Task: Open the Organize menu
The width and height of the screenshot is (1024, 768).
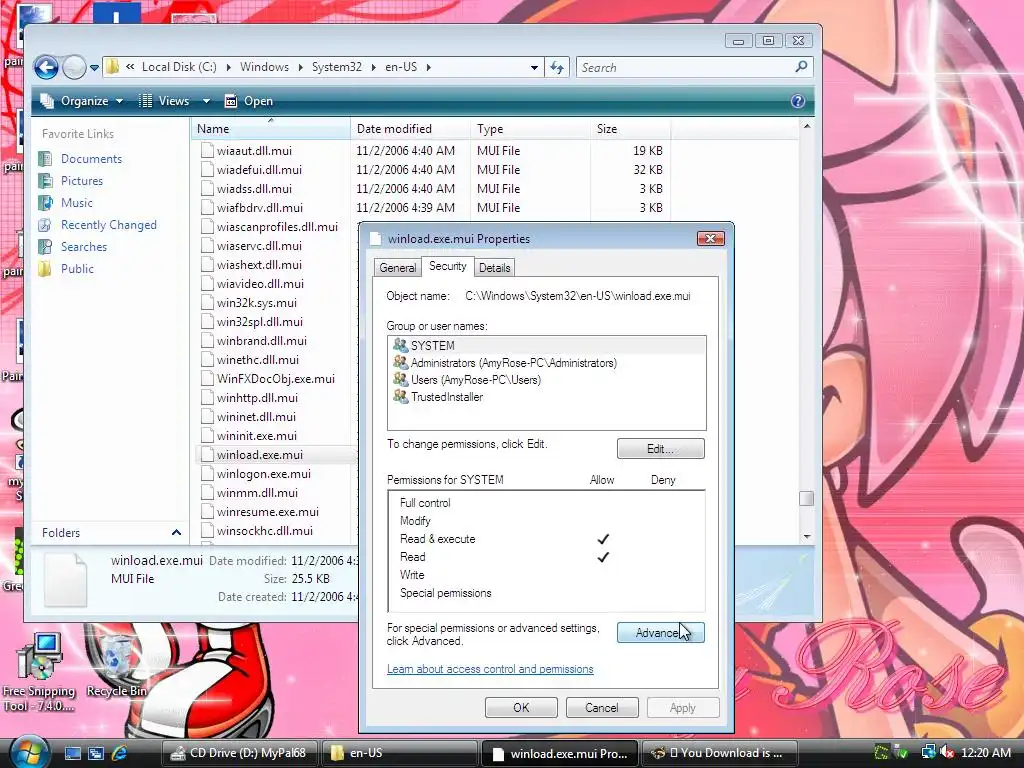Action: pyautogui.click(x=82, y=101)
